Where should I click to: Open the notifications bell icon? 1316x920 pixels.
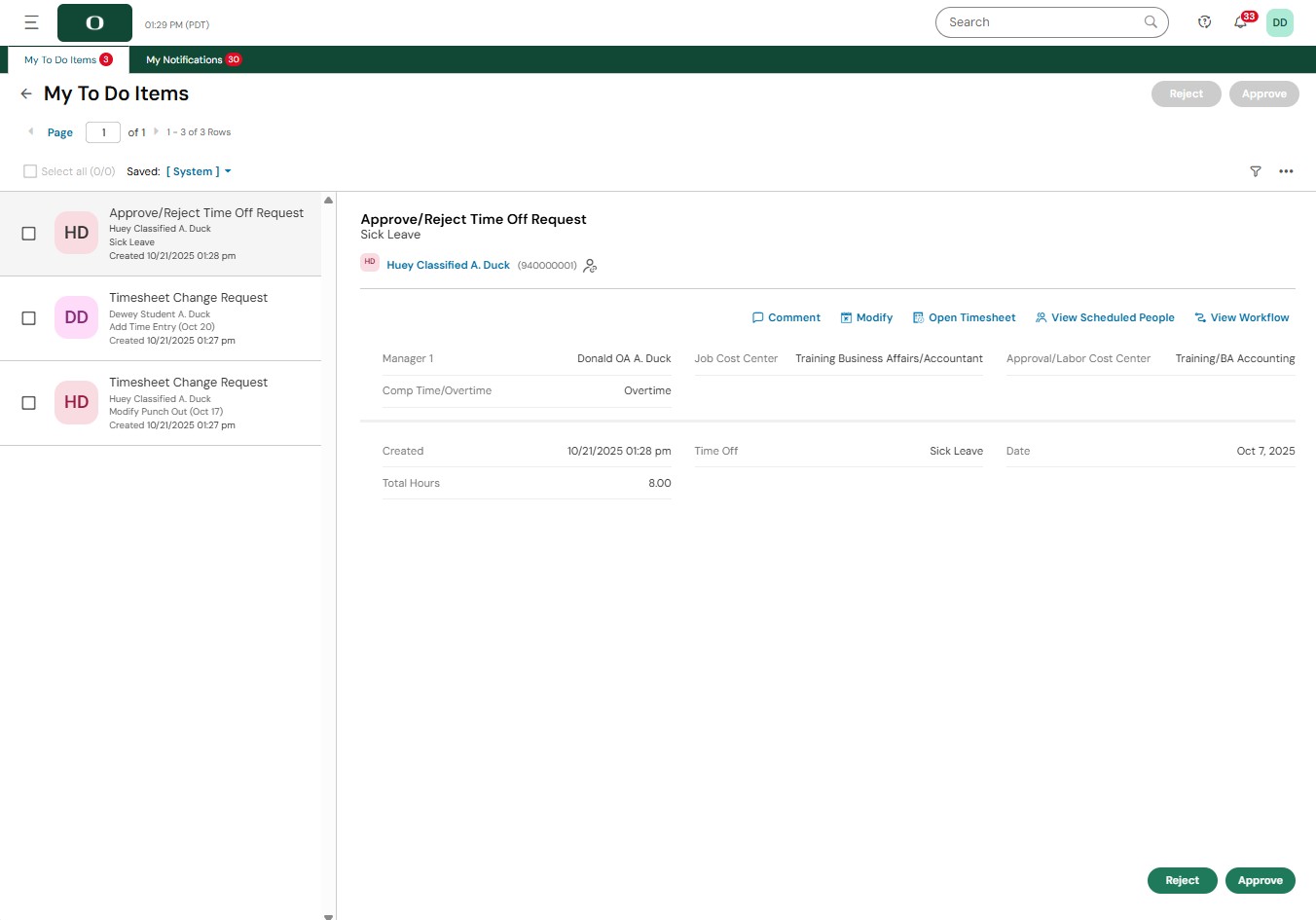tap(1240, 22)
